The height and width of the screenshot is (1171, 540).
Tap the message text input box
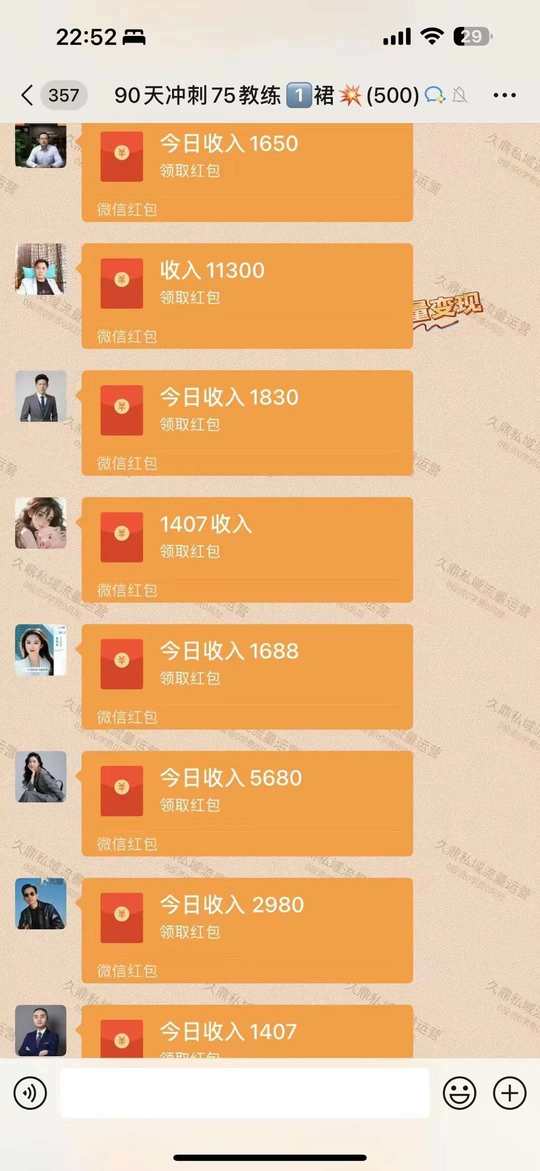tap(244, 1093)
